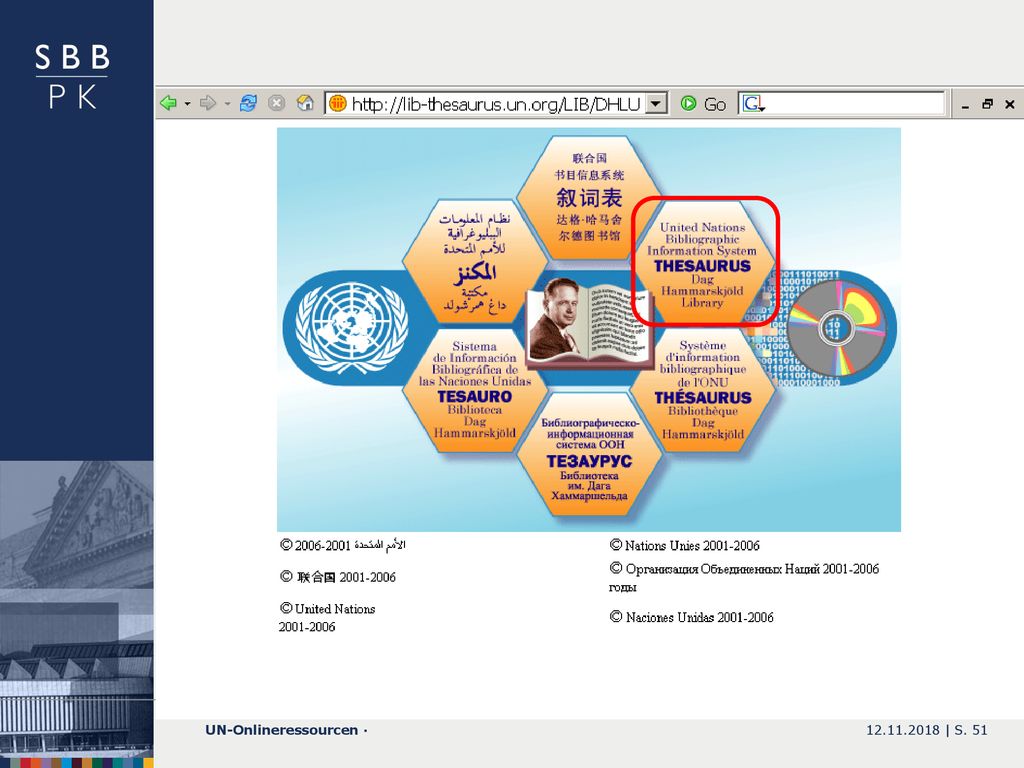This screenshot has width=1024, height=768.
Task: Open the English THESAURUS hexagon
Action: (x=703, y=264)
